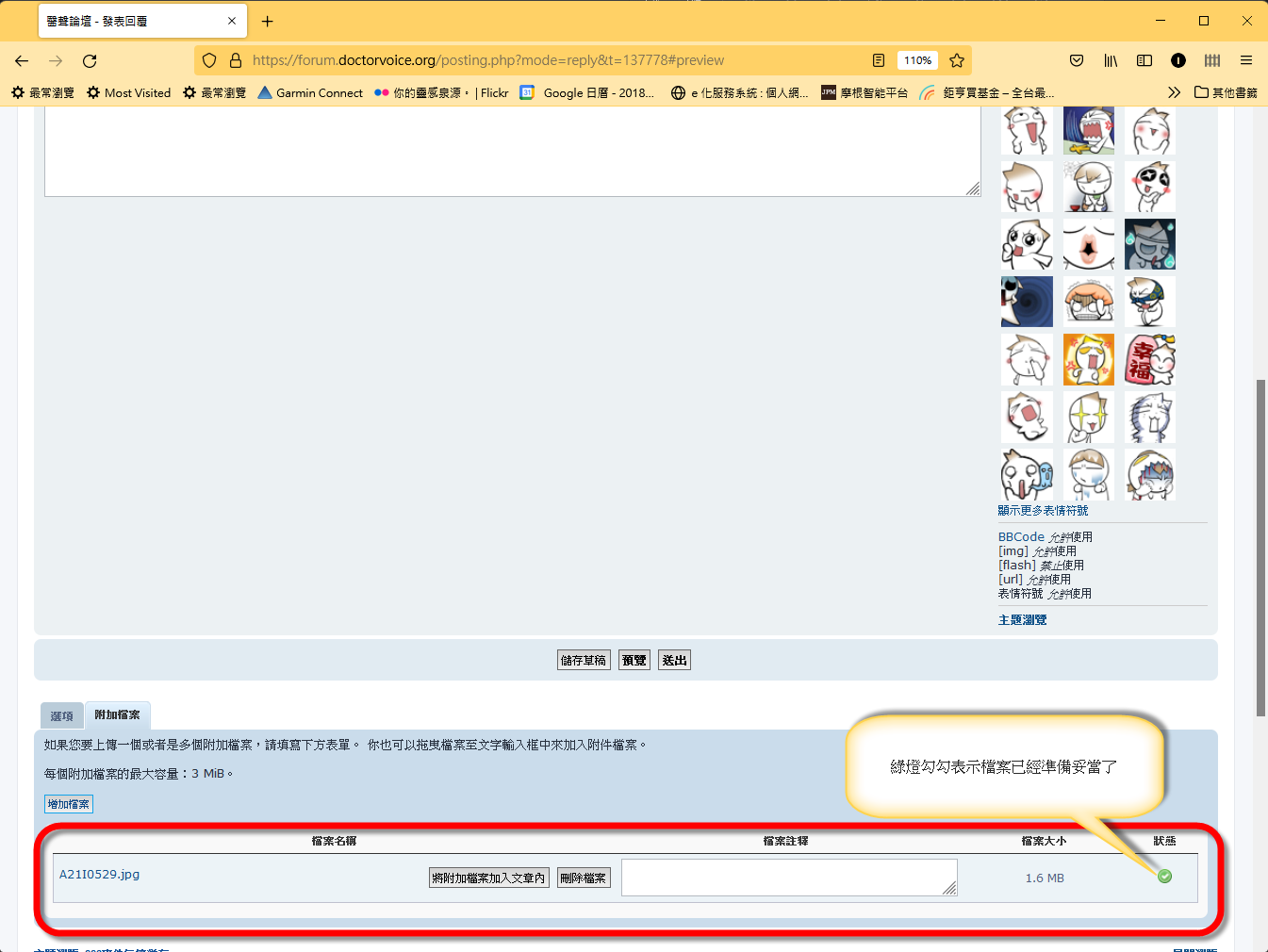Toggle the sidebar view icon
Screen dimensions: 1268x952
pyautogui.click(x=1144, y=60)
